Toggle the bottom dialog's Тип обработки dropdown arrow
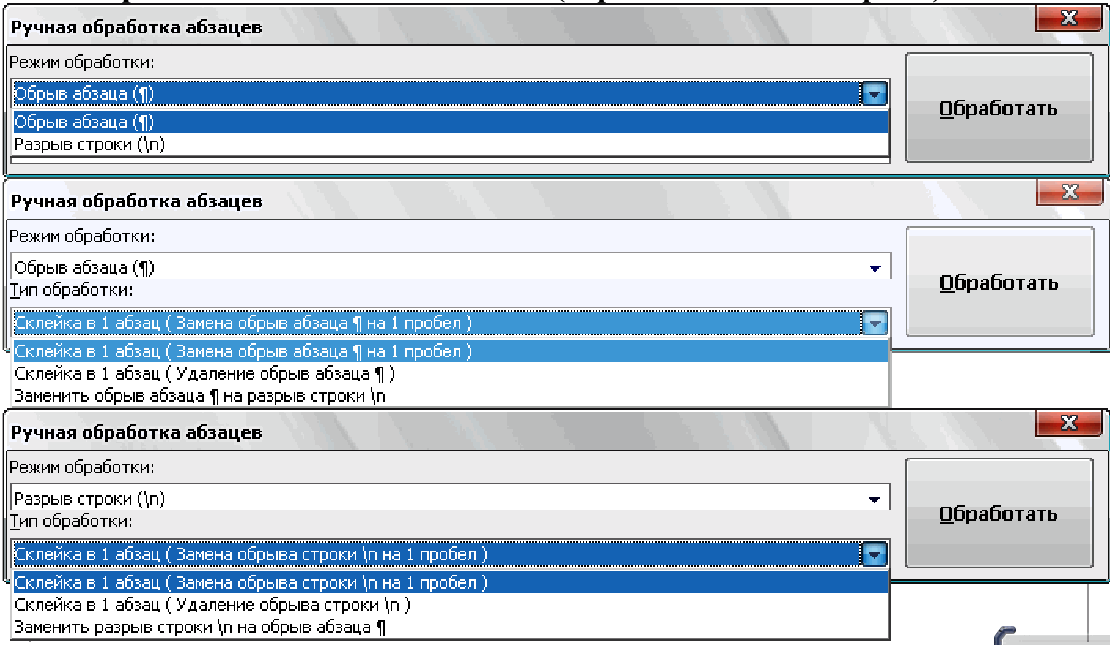The height and width of the screenshot is (645, 1110). coord(874,554)
